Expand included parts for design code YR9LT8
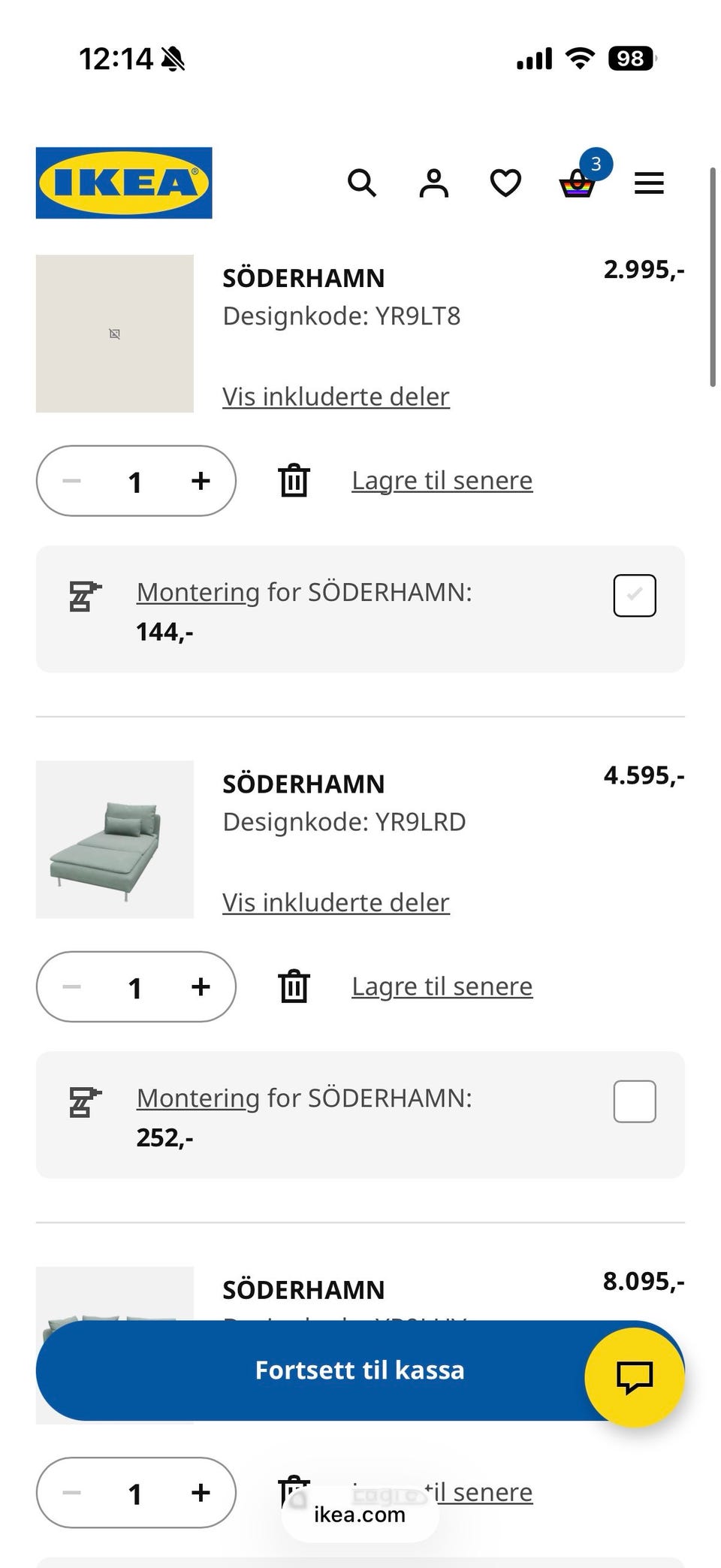 [x=336, y=397]
